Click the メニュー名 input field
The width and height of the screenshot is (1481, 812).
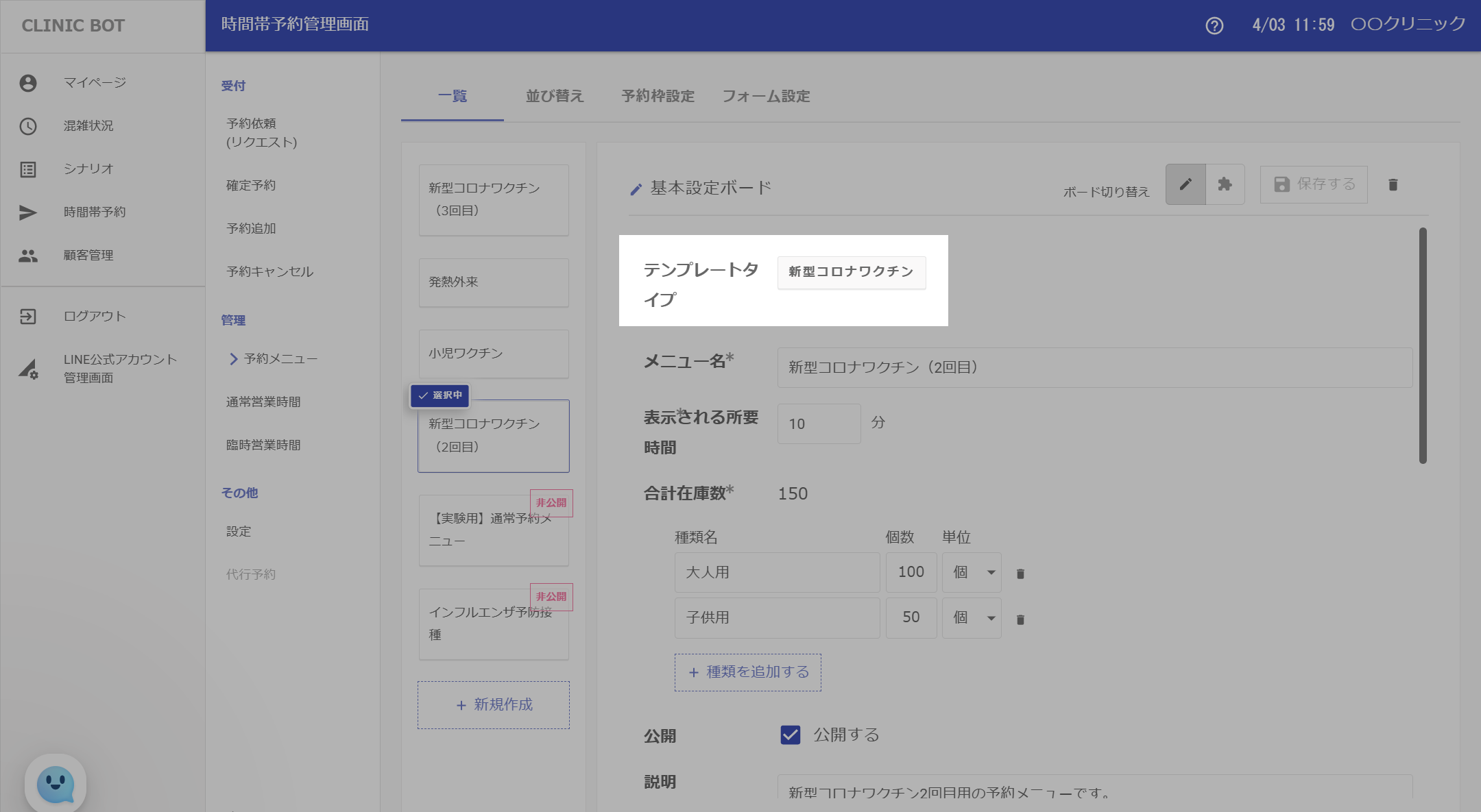pyautogui.click(x=1094, y=367)
